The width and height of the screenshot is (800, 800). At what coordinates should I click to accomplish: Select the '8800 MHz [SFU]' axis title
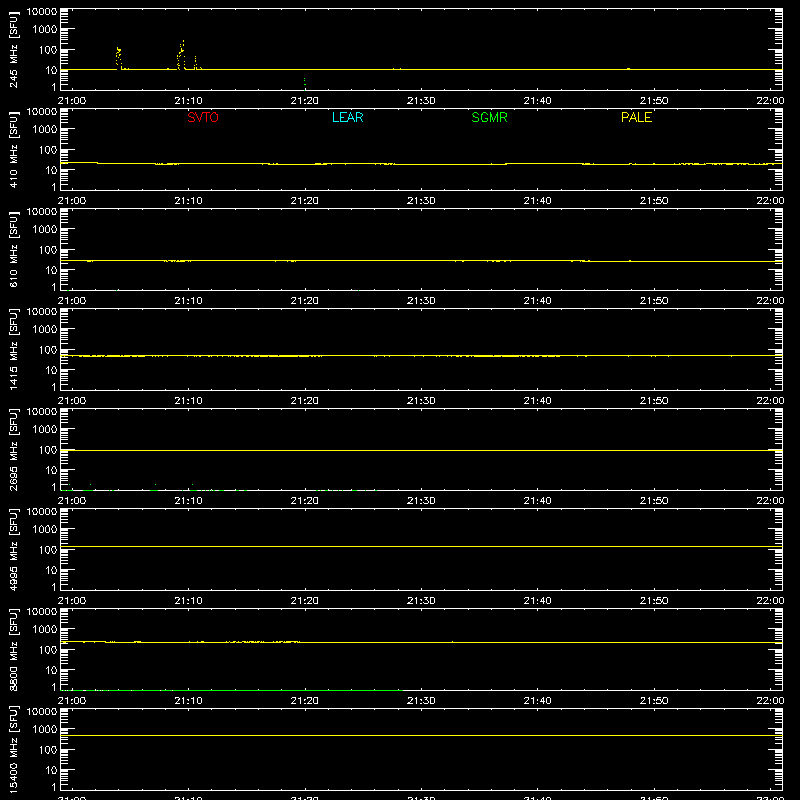click(13, 649)
